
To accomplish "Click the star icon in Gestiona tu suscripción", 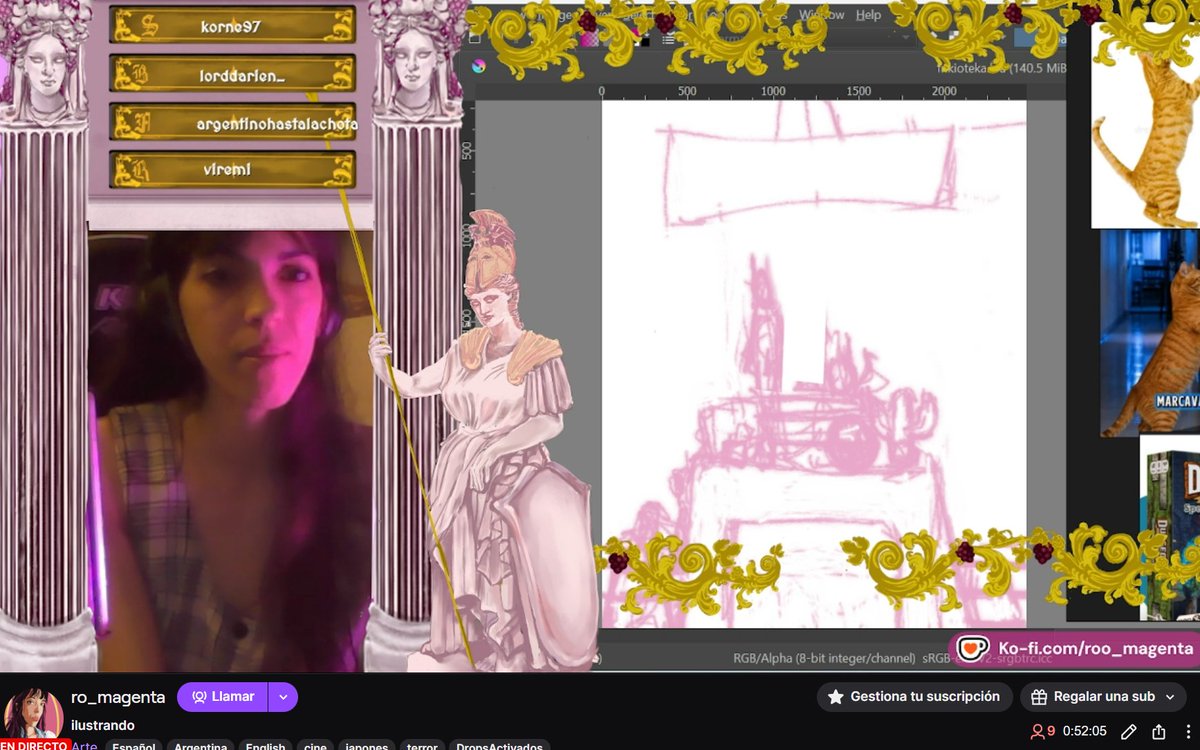I will tap(836, 696).
